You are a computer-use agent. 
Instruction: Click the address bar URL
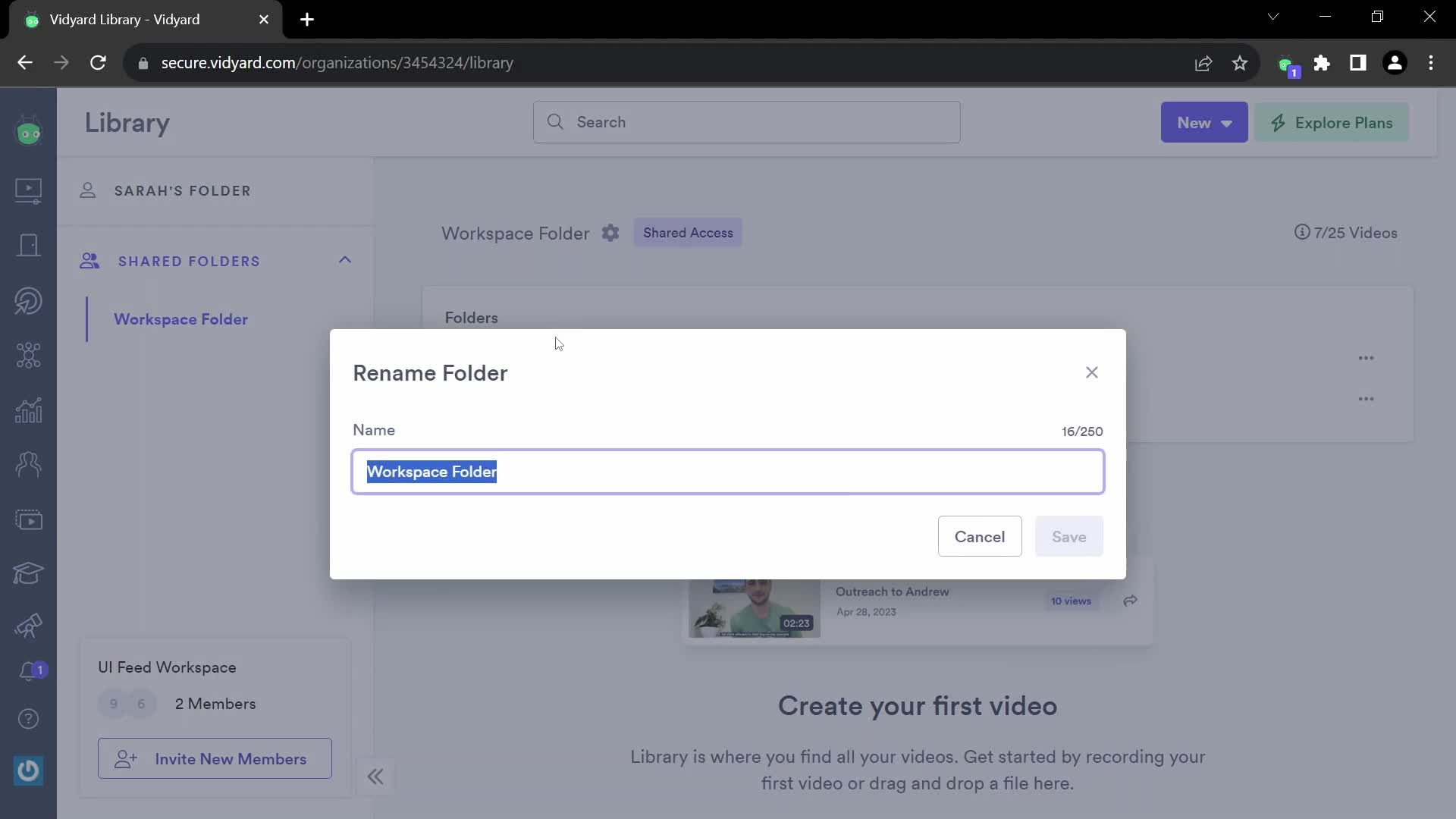tap(337, 63)
